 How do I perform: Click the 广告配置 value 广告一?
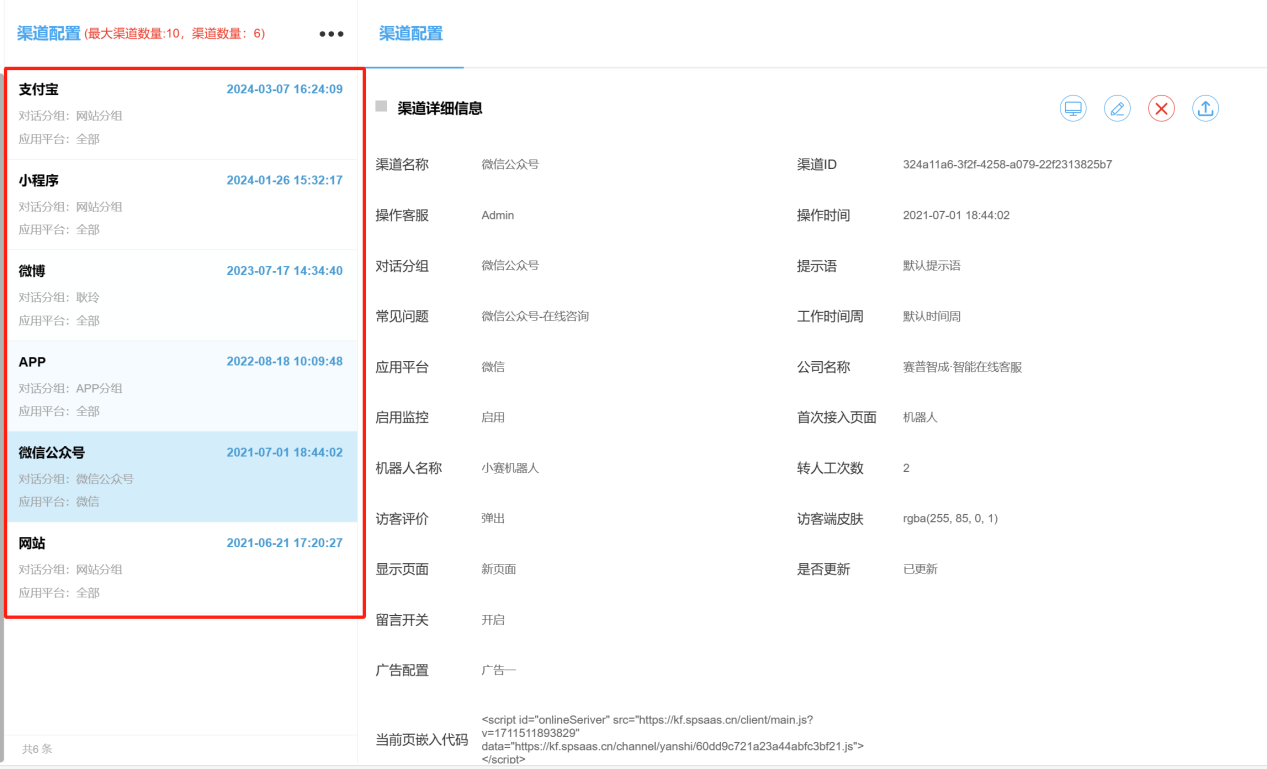point(498,670)
